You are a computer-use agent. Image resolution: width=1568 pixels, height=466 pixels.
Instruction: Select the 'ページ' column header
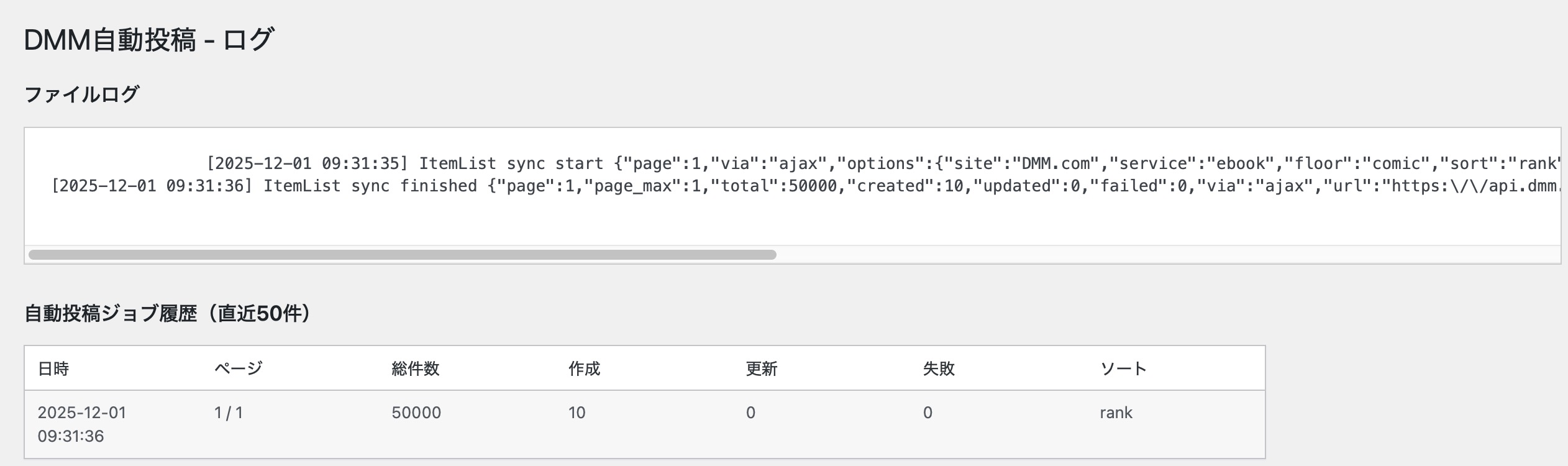[x=238, y=369]
